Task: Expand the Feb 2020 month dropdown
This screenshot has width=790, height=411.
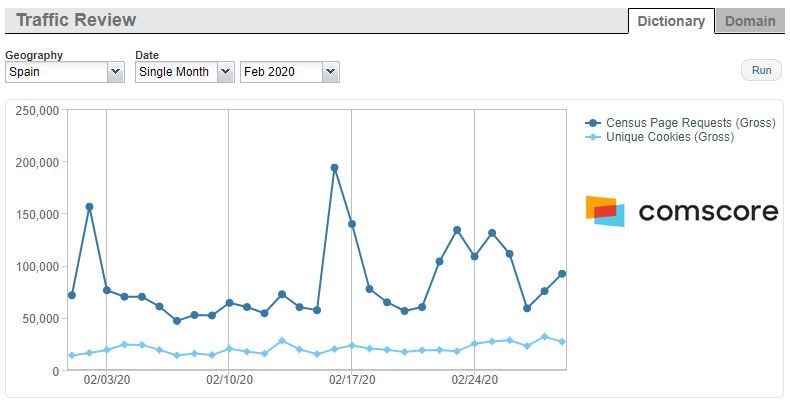Action: coord(289,72)
